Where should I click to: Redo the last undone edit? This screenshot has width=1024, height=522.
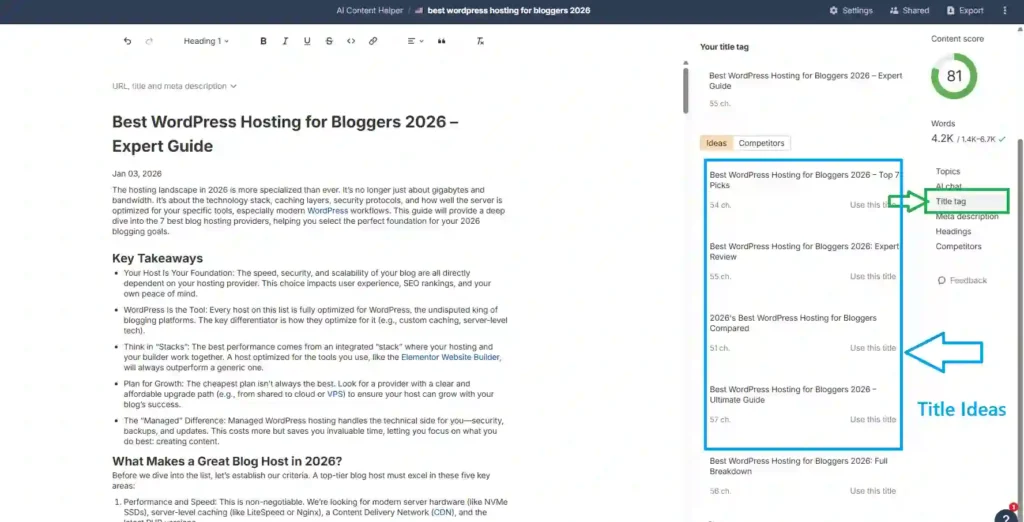click(x=149, y=41)
